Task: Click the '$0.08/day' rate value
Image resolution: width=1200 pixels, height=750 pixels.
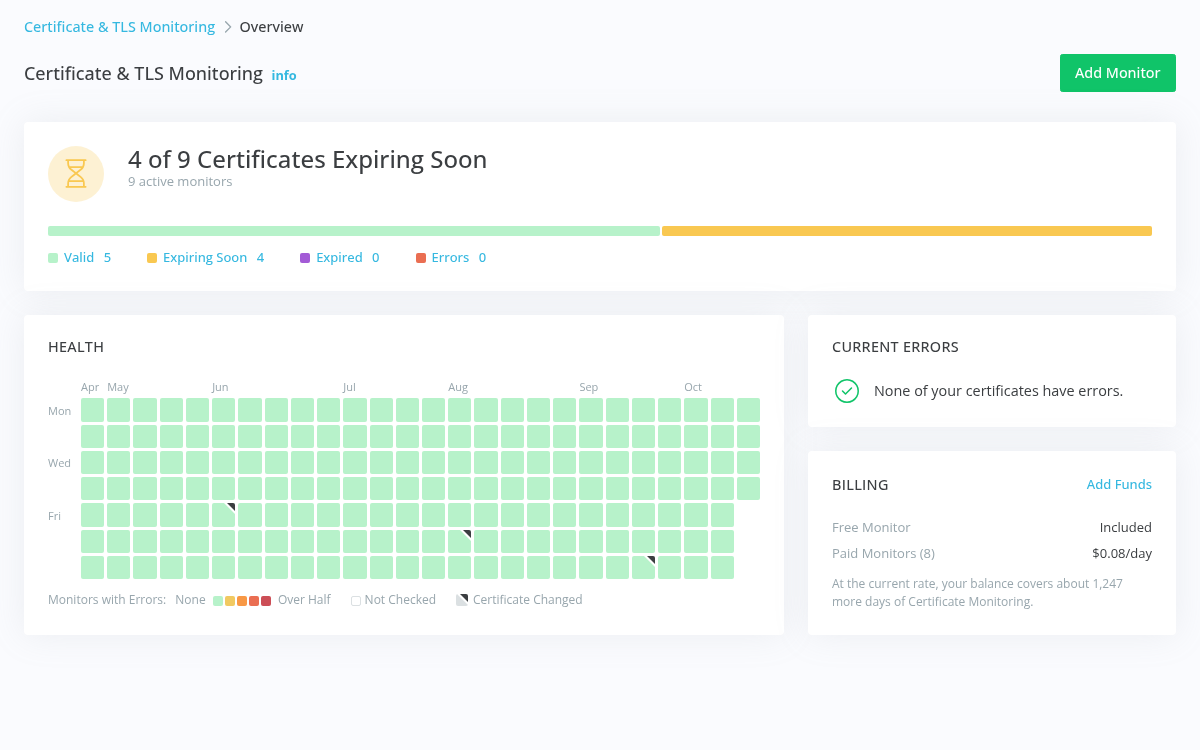Action: click(1122, 553)
